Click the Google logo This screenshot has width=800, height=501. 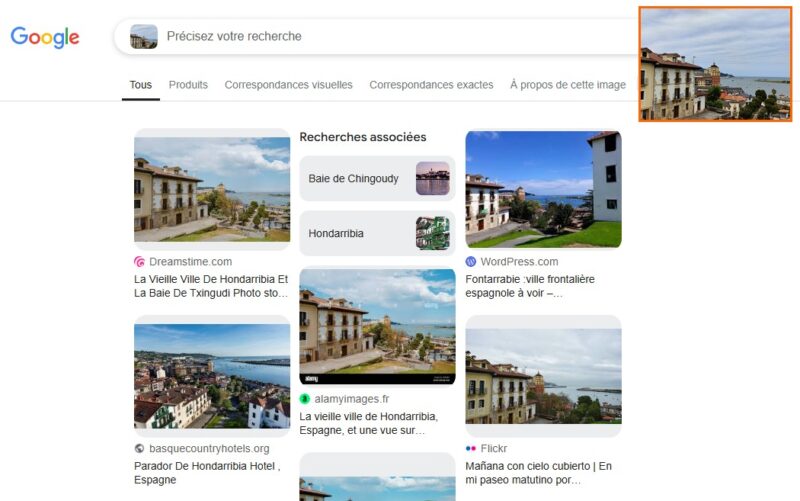point(45,37)
